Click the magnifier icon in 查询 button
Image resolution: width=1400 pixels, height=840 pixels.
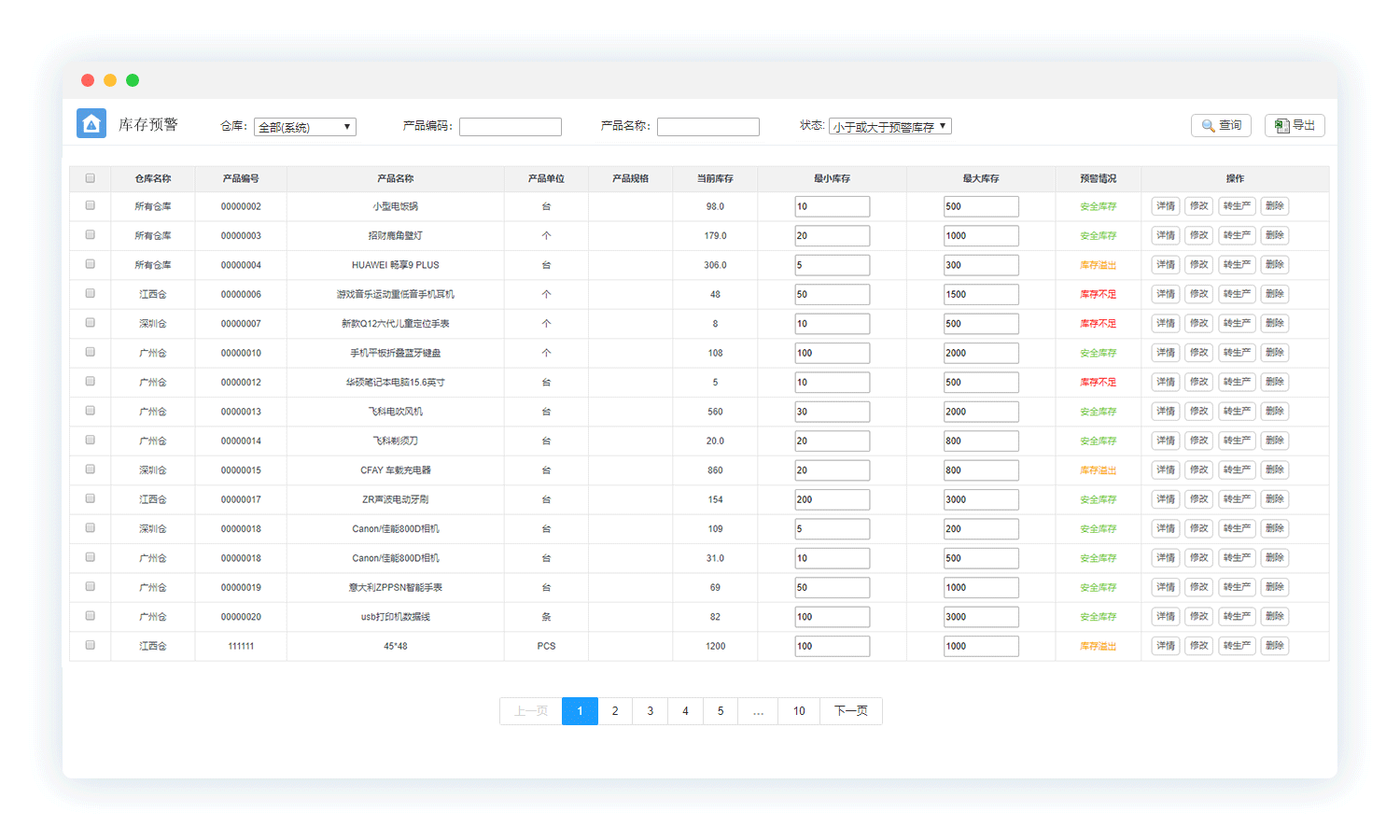[x=1209, y=126]
